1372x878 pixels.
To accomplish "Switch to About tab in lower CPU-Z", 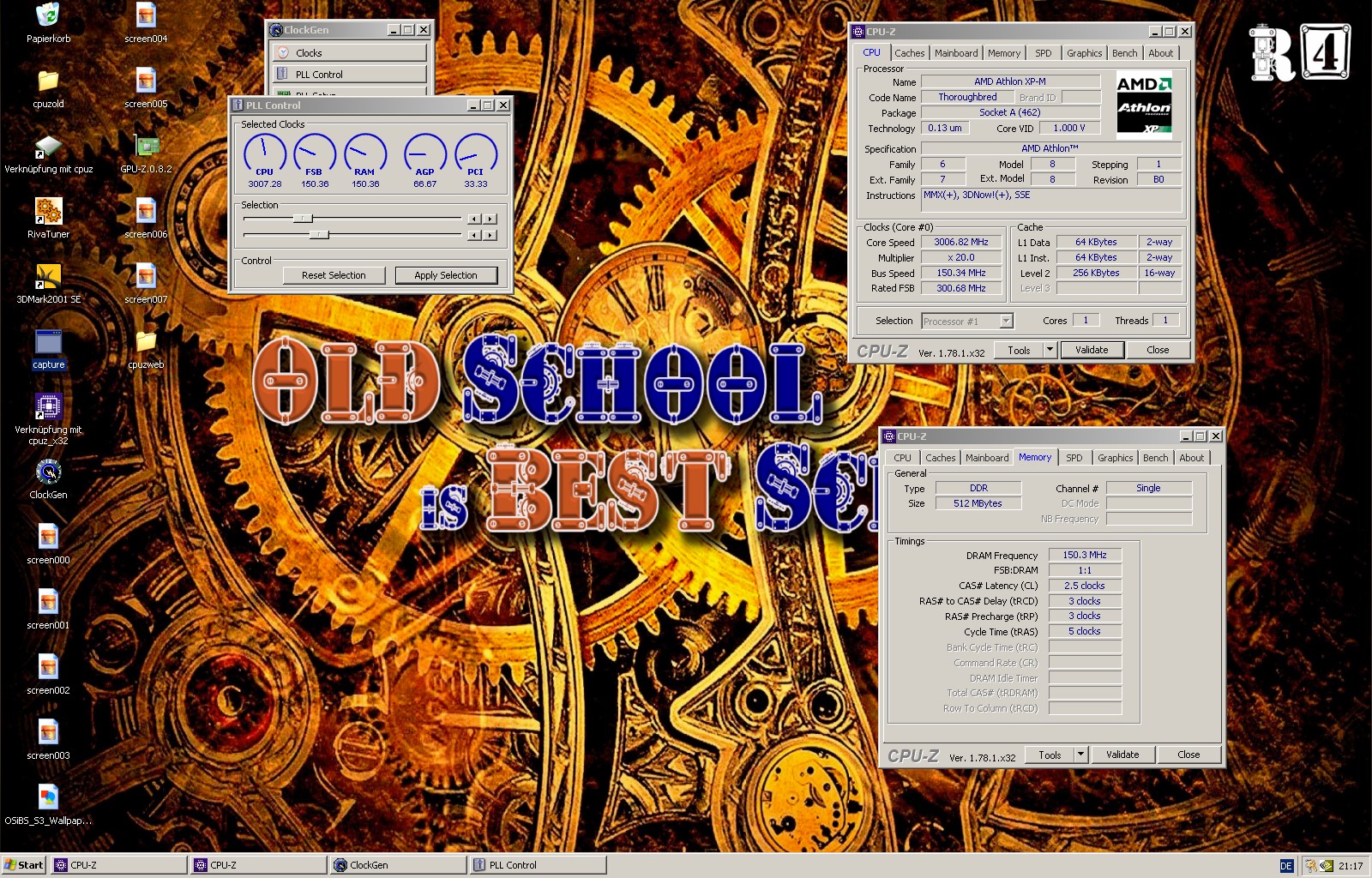I will [1192, 458].
